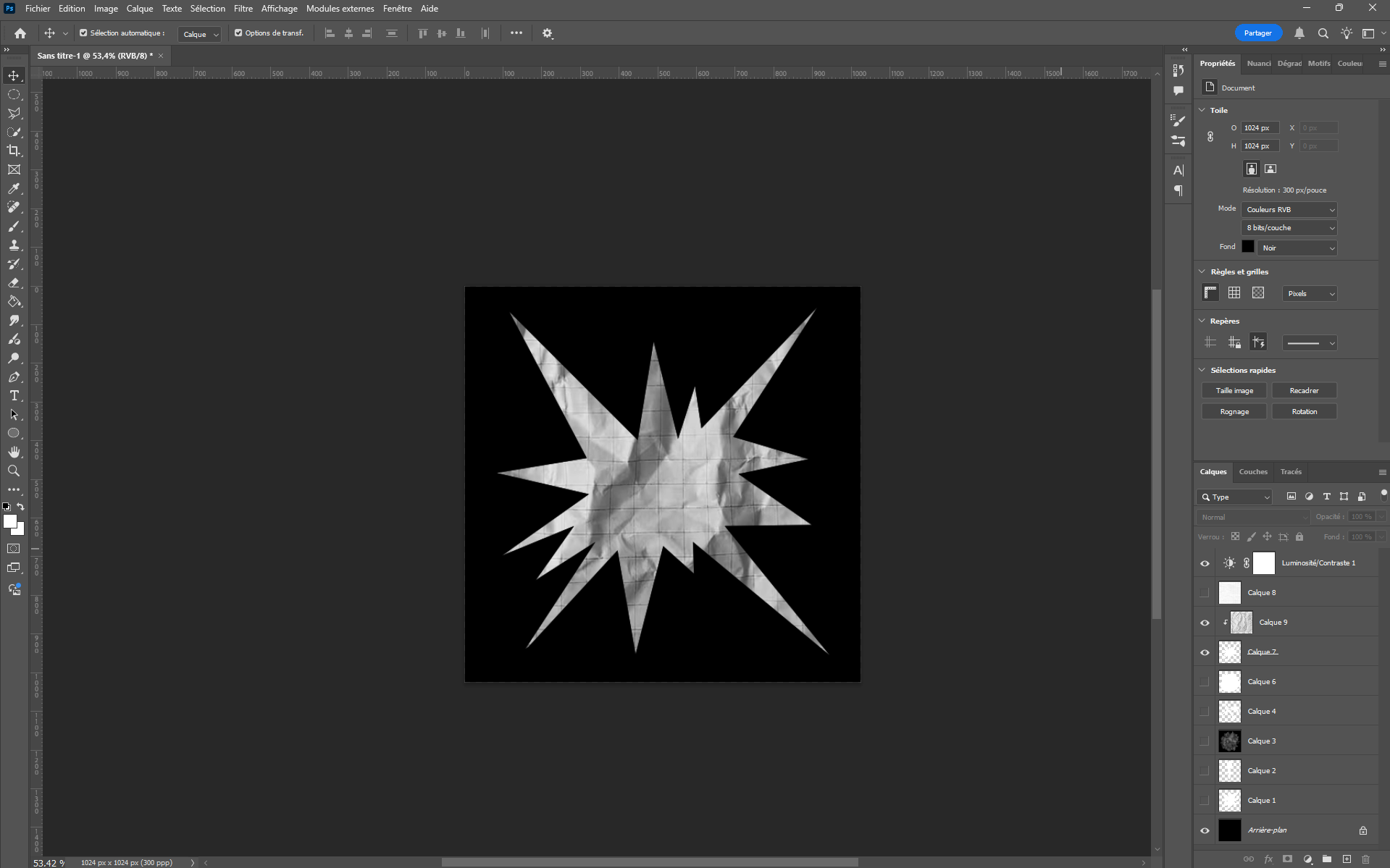Hide the Luminosité/Contraste 1 layer
The width and height of the screenshot is (1390, 868).
[x=1205, y=563]
